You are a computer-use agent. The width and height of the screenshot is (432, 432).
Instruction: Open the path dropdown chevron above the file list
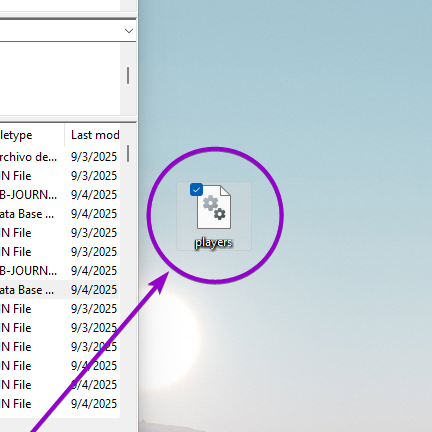coord(129,31)
